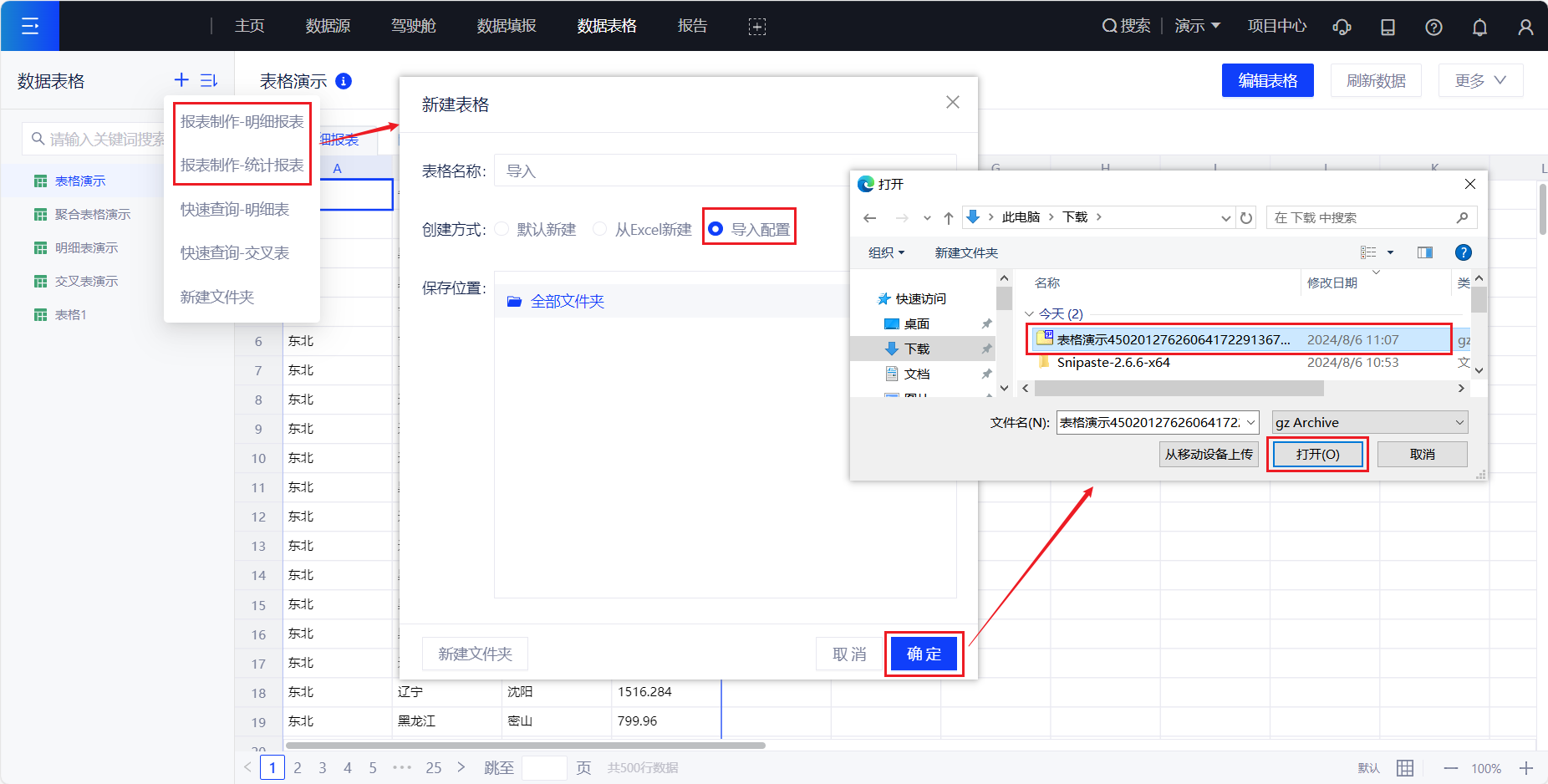Select the 默认新建 radio option
The image size is (1548, 784).
[502, 229]
